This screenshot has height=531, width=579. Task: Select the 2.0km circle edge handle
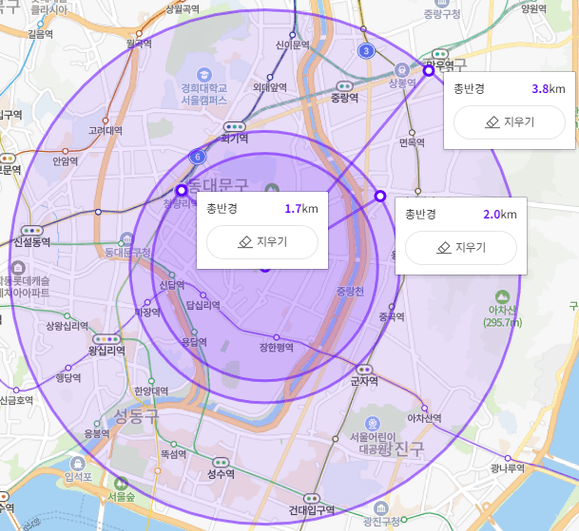click(x=380, y=196)
